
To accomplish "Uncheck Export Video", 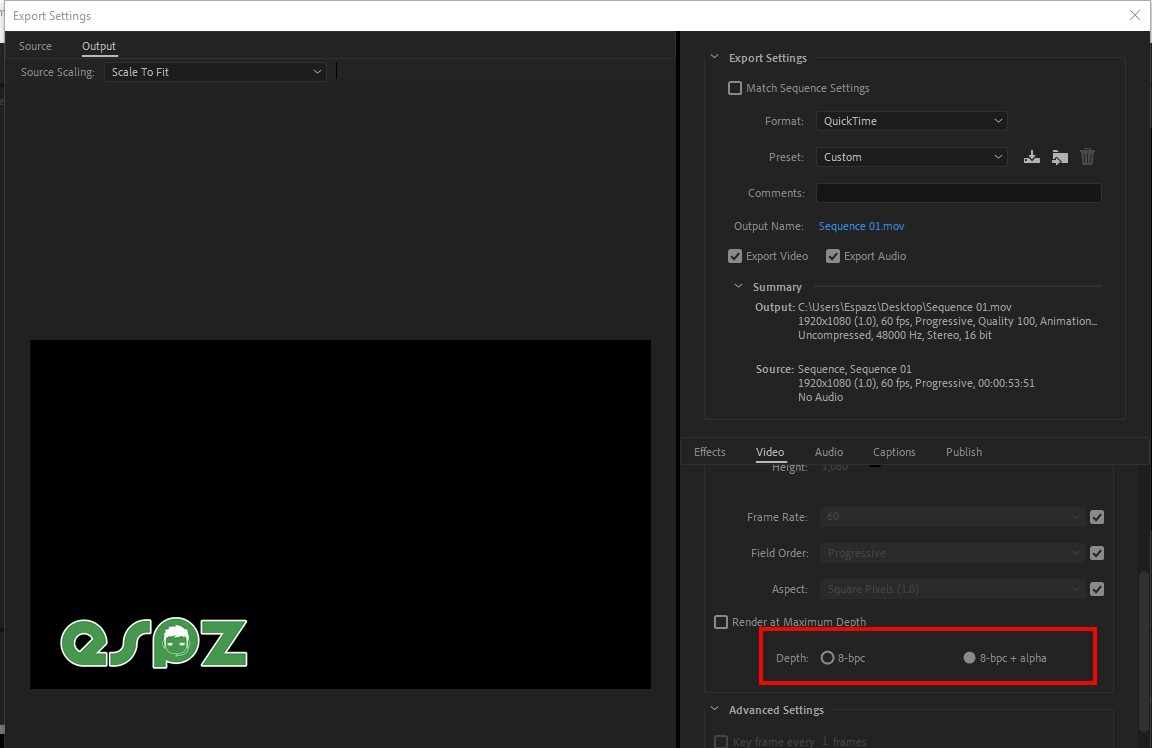I will [735, 256].
